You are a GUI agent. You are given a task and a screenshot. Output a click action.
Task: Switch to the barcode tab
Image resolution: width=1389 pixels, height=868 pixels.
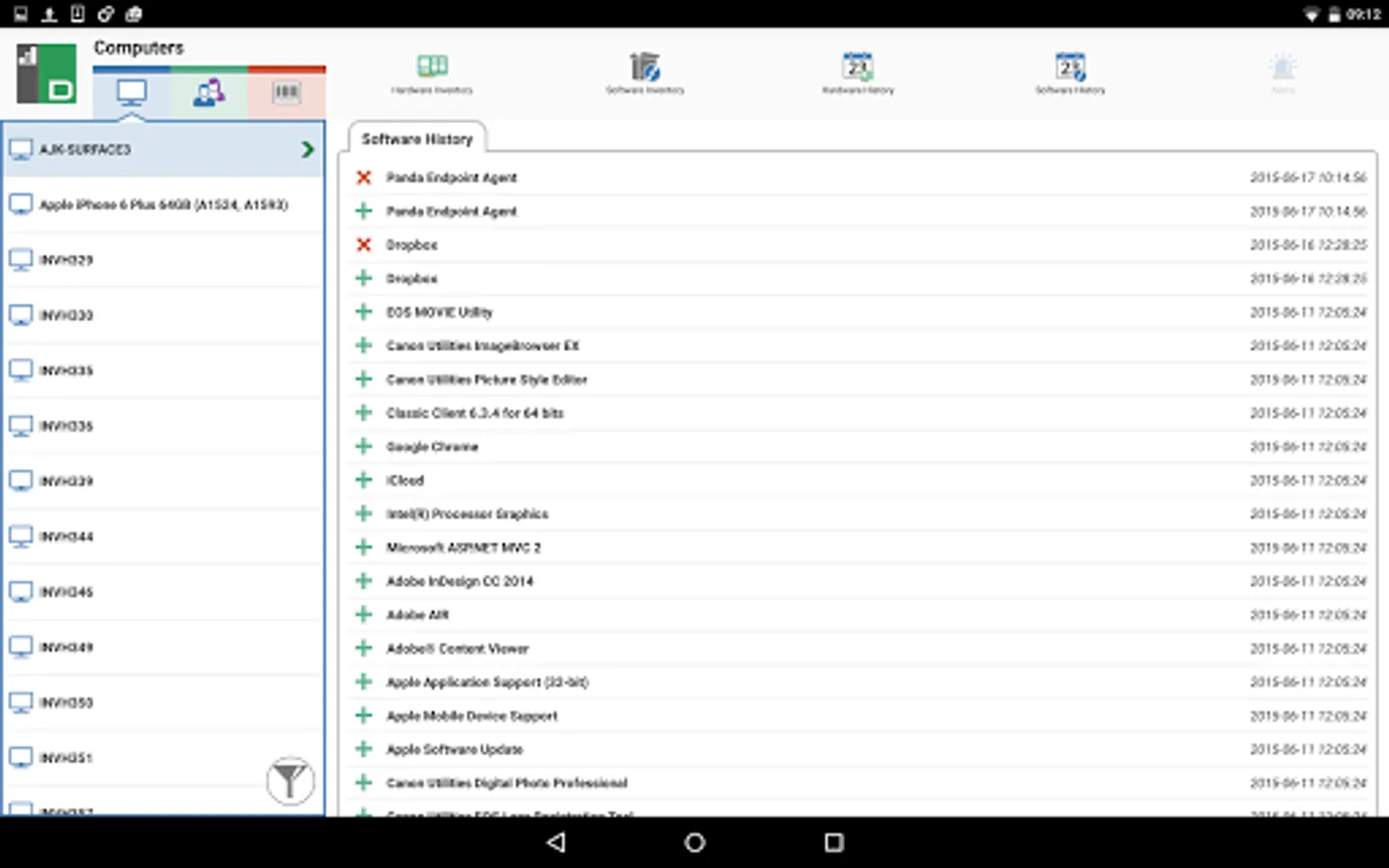[286, 94]
